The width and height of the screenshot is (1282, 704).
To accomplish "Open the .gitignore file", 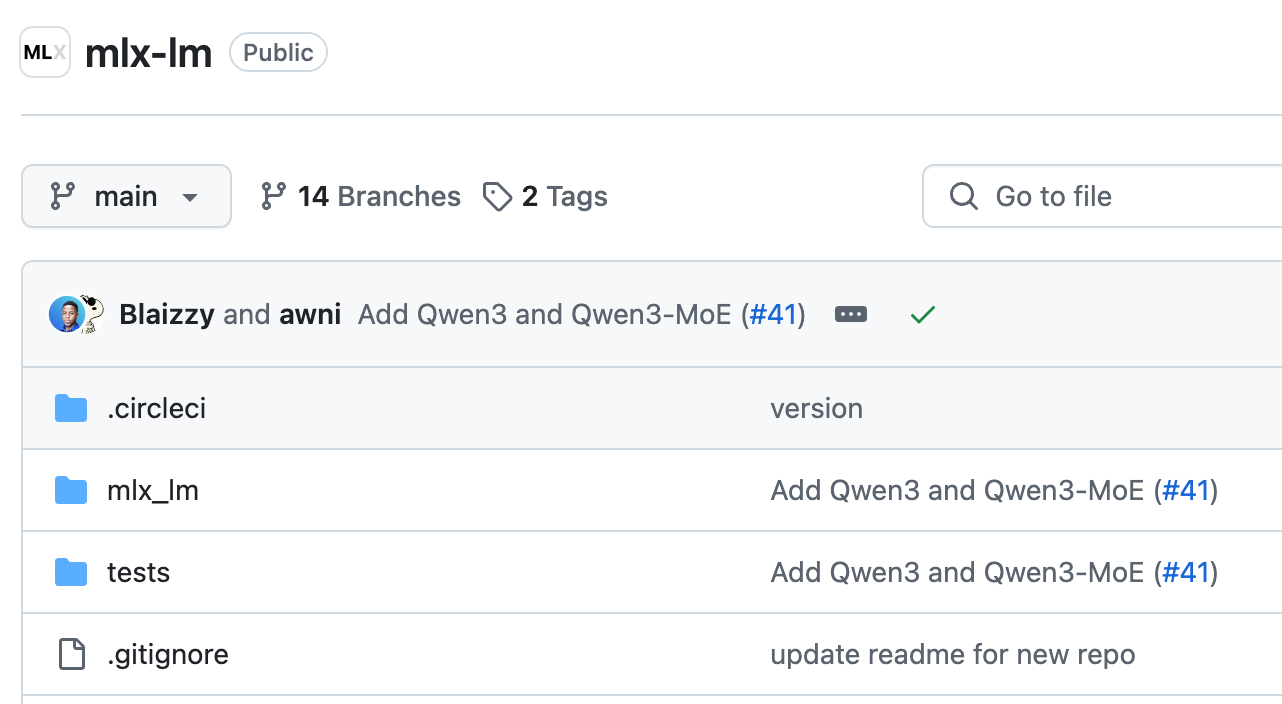I will [x=167, y=654].
